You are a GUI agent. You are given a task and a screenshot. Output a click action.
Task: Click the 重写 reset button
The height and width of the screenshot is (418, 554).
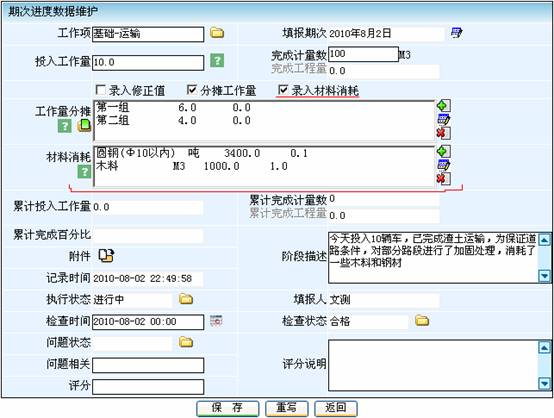click(x=287, y=408)
